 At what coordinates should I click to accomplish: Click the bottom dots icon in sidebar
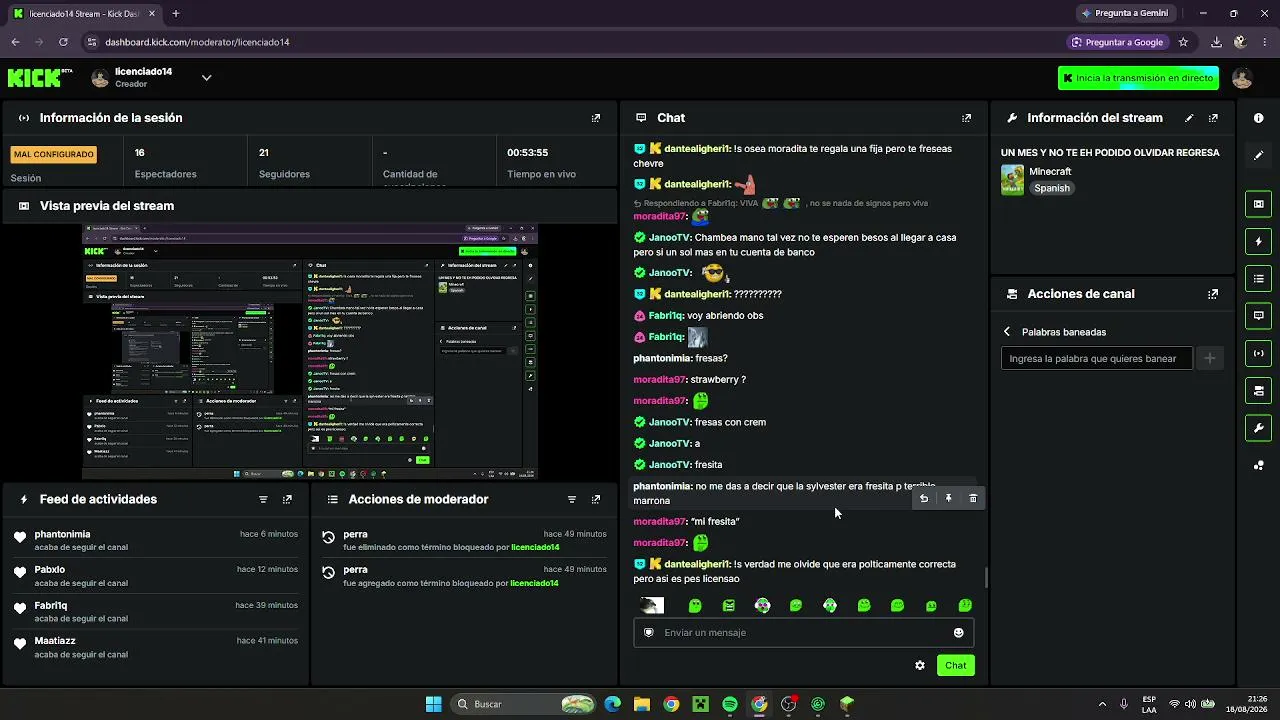click(x=1258, y=465)
